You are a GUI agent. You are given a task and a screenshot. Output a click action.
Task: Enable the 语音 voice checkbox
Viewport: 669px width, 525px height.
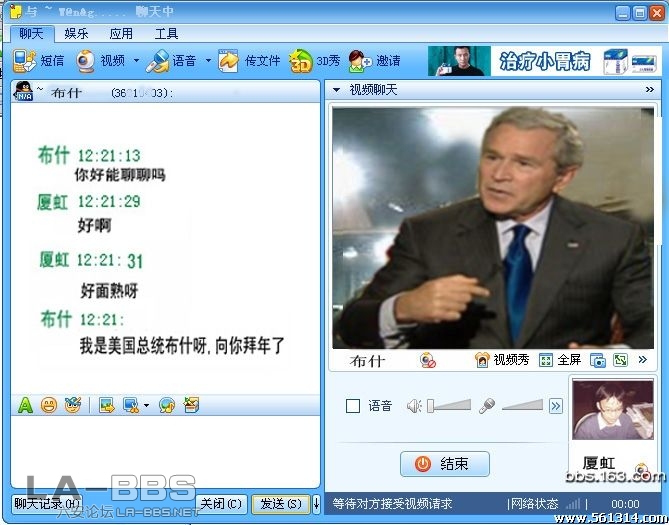352,406
